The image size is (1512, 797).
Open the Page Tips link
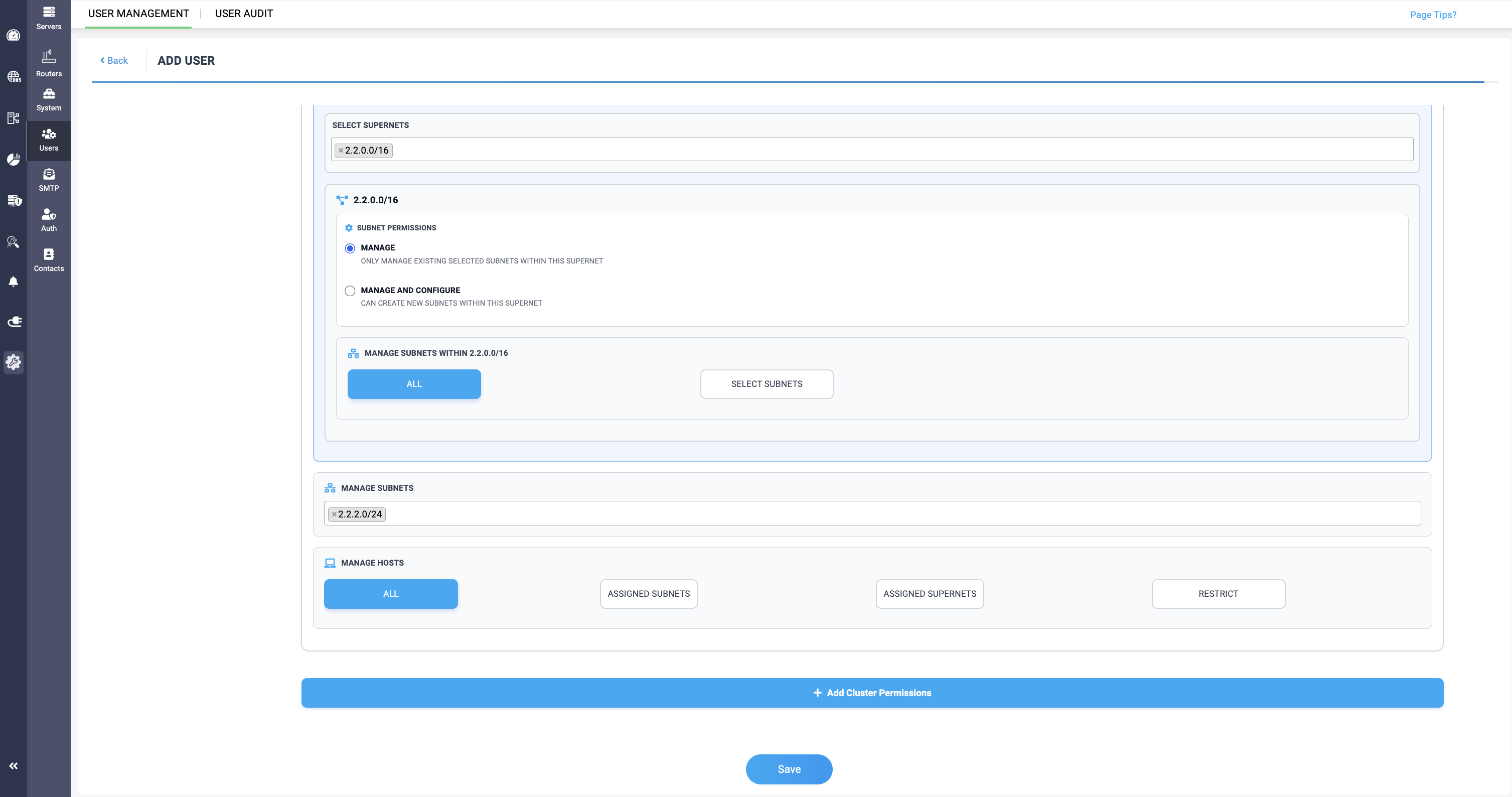[1433, 15]
